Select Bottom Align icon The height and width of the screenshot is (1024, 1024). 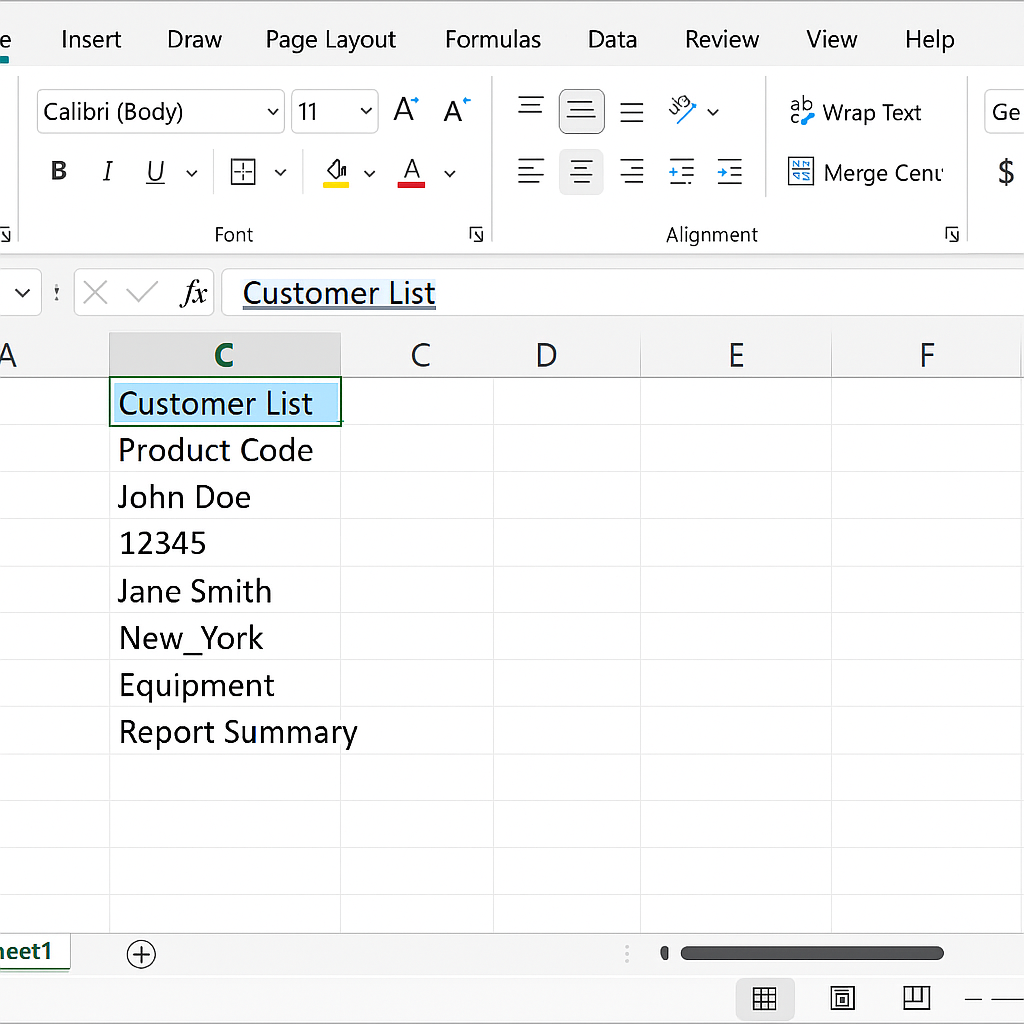[x=632, y=112]
